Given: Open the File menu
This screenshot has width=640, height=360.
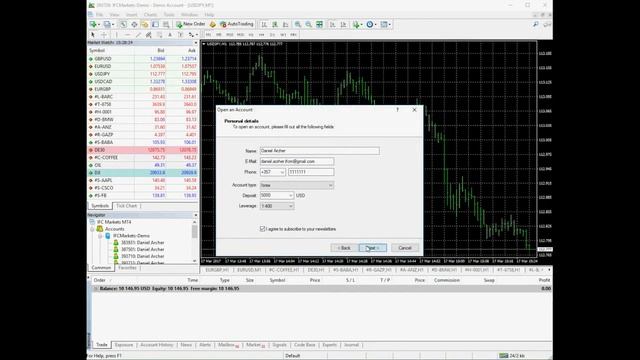Looking at the screenshot, I should tap(99, 15).
